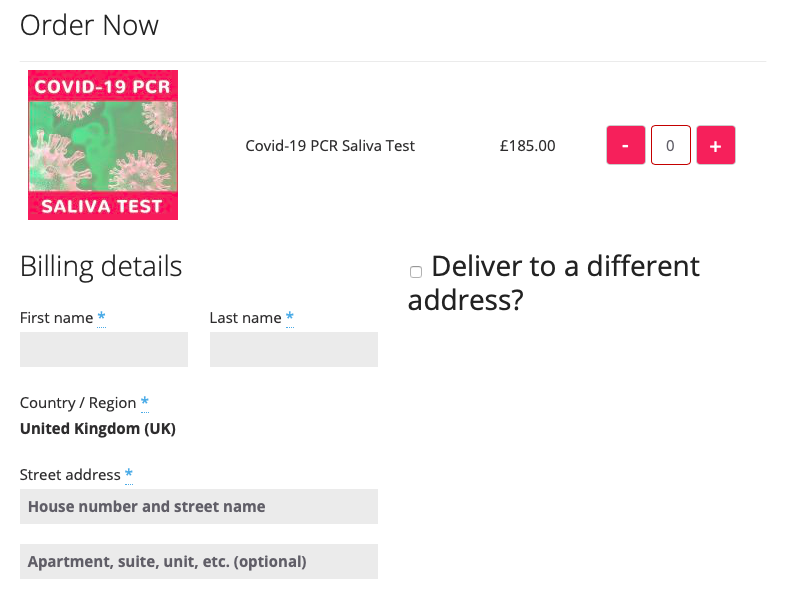Select the Apartment, suite, unit optional field
Viewport: 785px width, 599px height.
198,561
